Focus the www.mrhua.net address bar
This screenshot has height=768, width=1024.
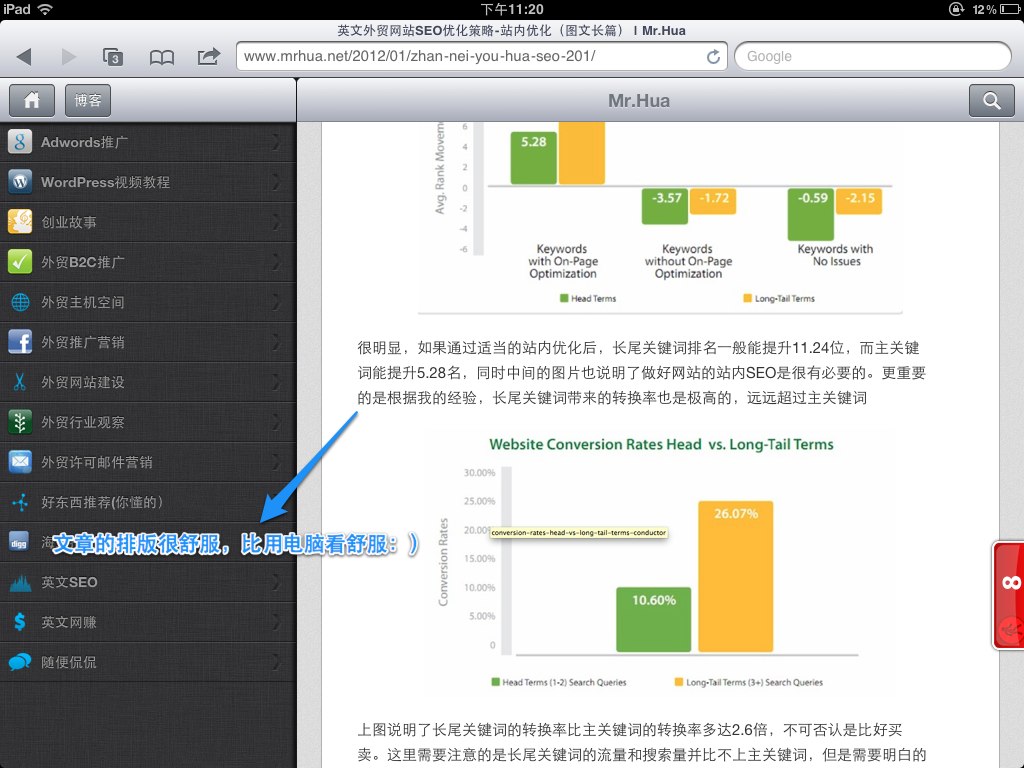click(482, 56)
